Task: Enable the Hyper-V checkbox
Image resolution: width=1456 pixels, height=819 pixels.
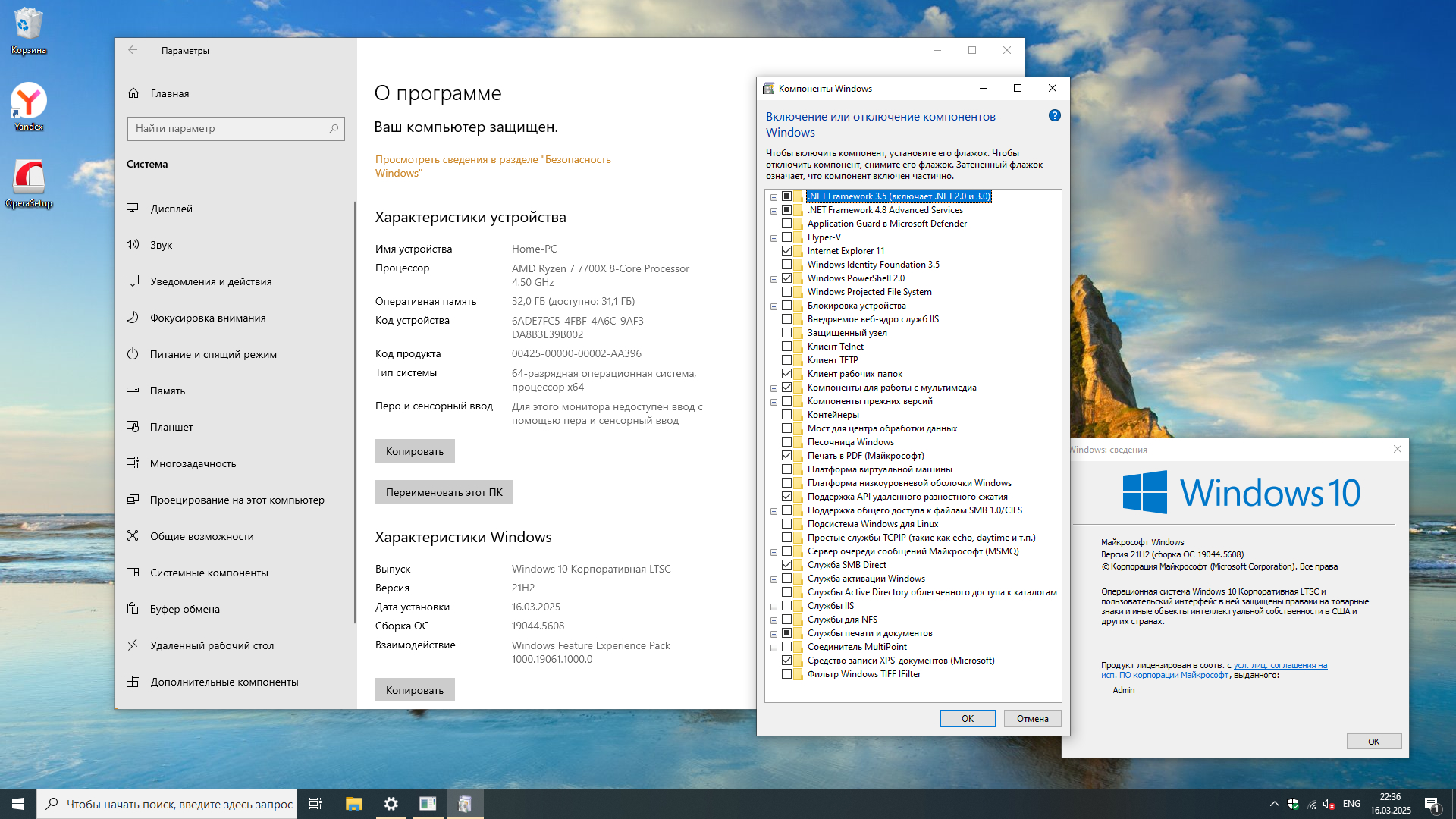Action: 786,237
